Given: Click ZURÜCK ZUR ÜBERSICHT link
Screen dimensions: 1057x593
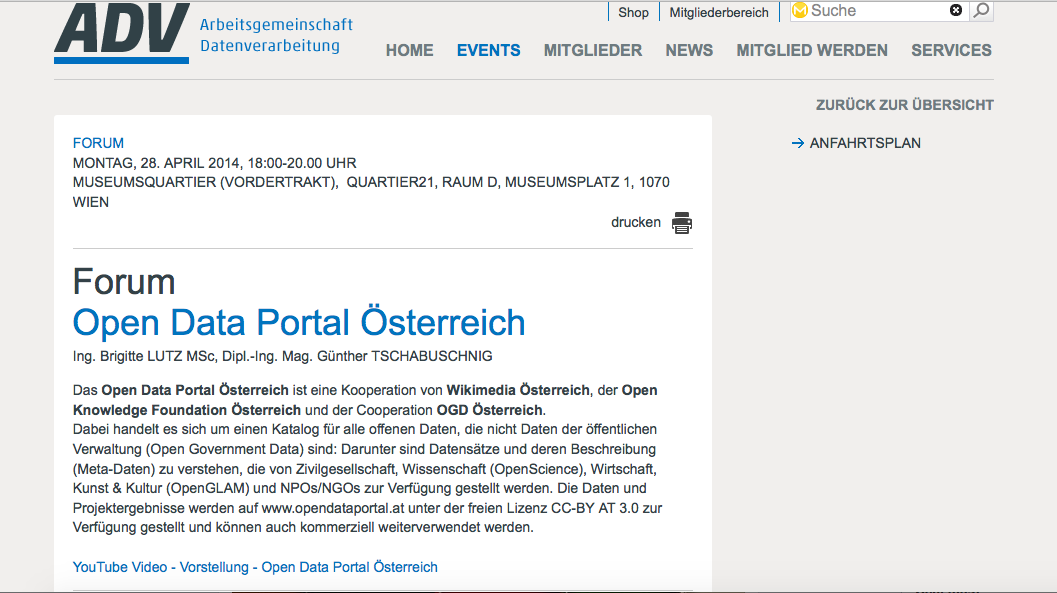Looking at the screenshot, I should click(905, 105).
